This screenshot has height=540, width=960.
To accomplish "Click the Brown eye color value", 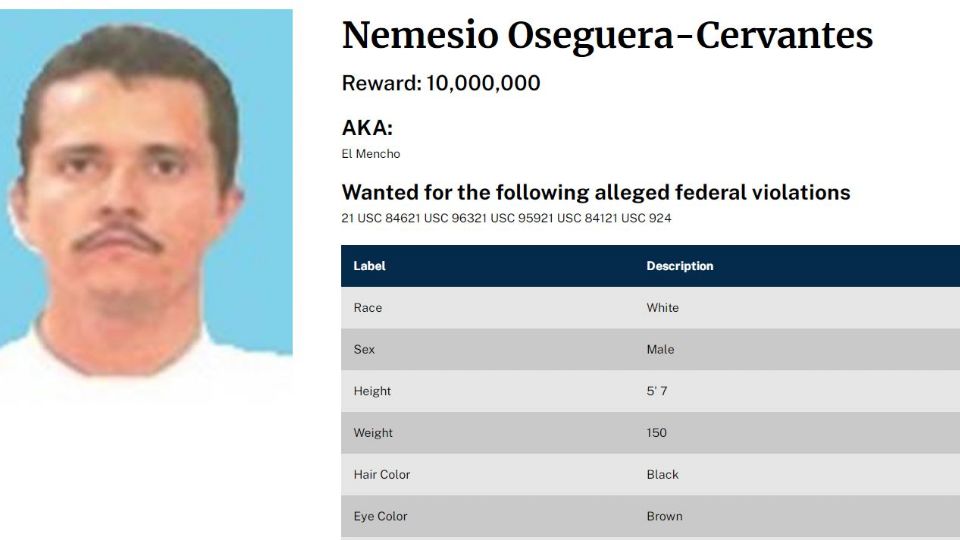I will 664,517.
